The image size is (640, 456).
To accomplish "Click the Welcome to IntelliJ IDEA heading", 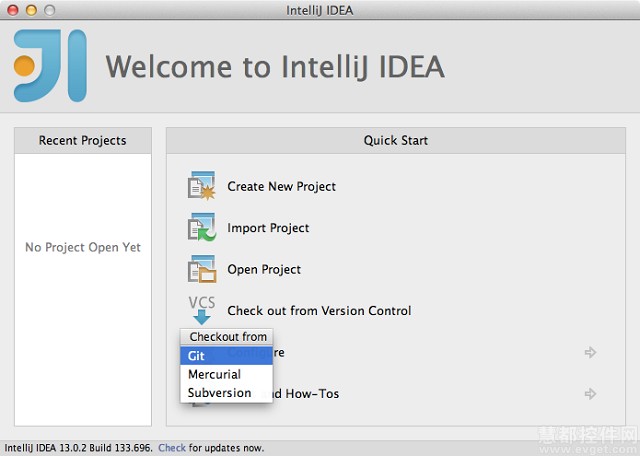I will point(275,67).
